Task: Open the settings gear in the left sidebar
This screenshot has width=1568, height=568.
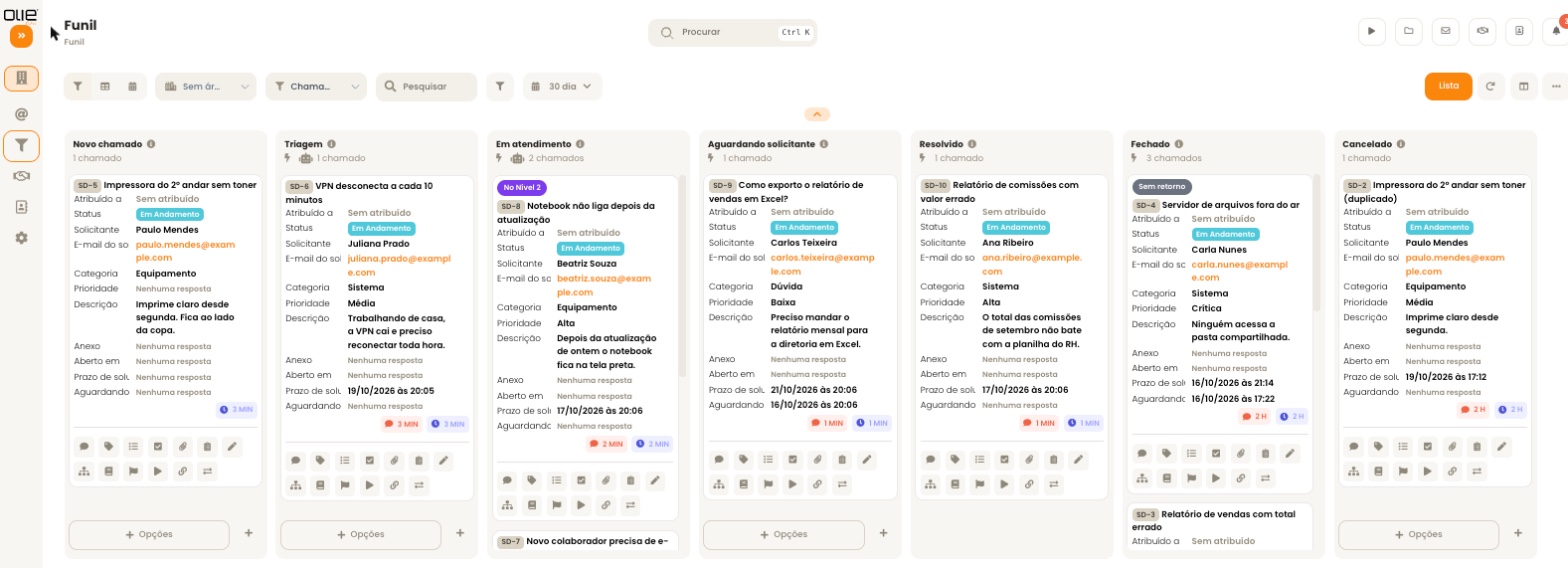Action: click(x=21, y=238)
